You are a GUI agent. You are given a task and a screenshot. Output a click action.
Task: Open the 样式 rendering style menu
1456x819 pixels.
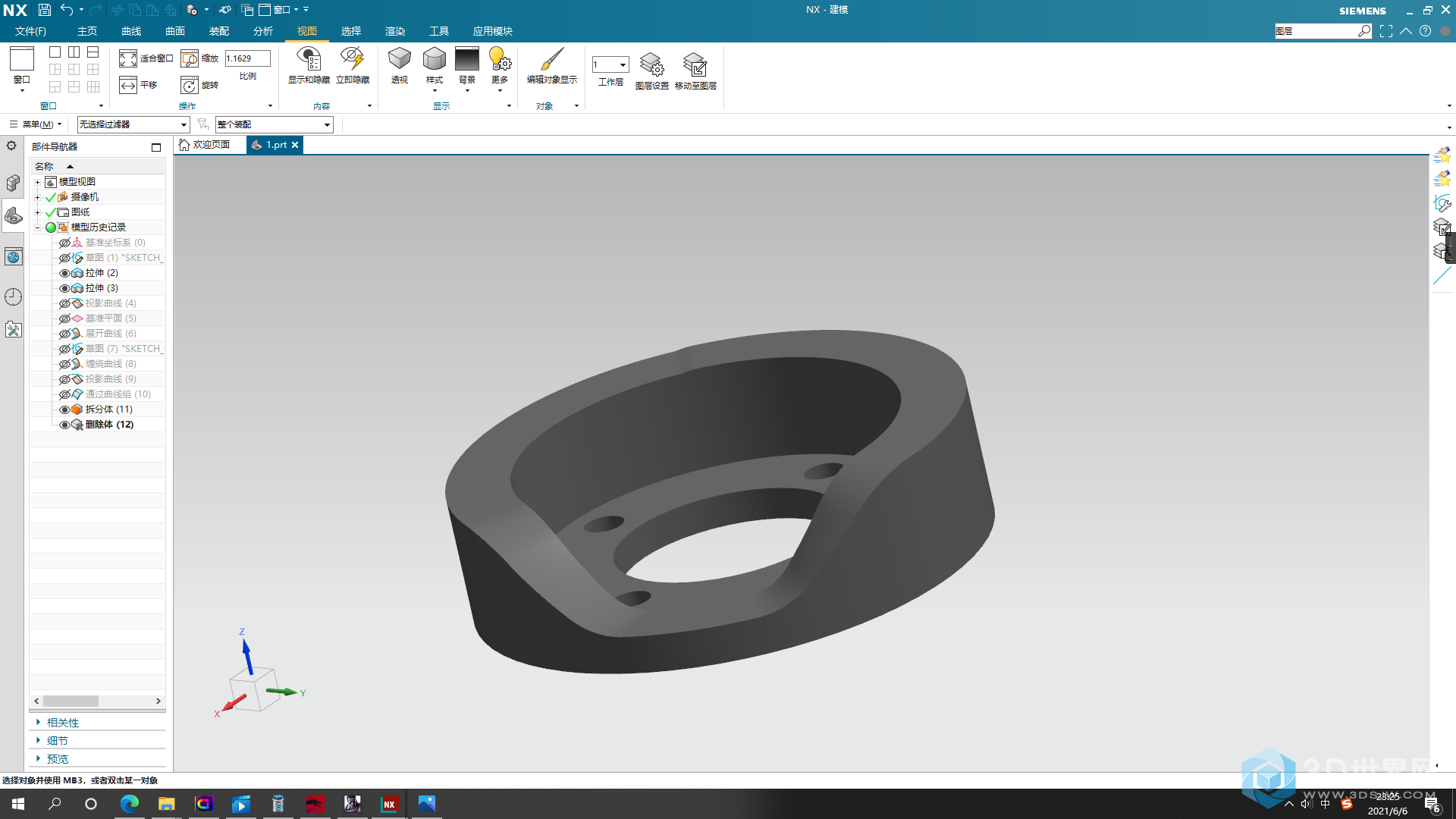point(435,68)
